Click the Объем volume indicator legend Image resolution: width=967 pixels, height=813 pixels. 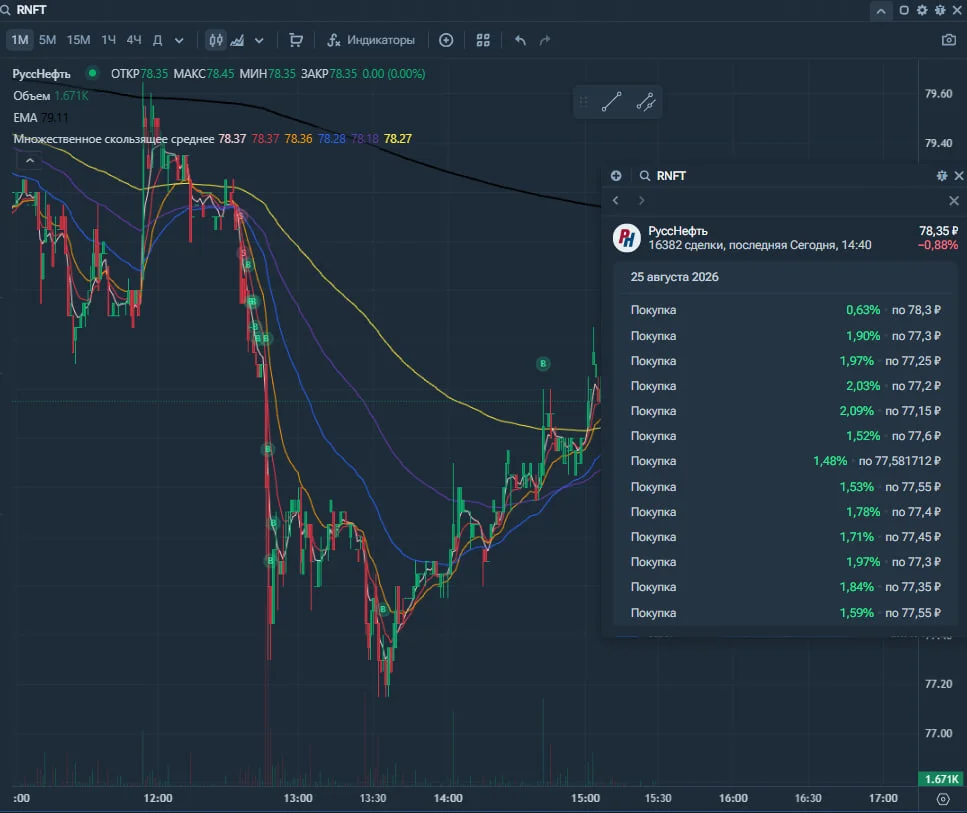tap(31, 96)
